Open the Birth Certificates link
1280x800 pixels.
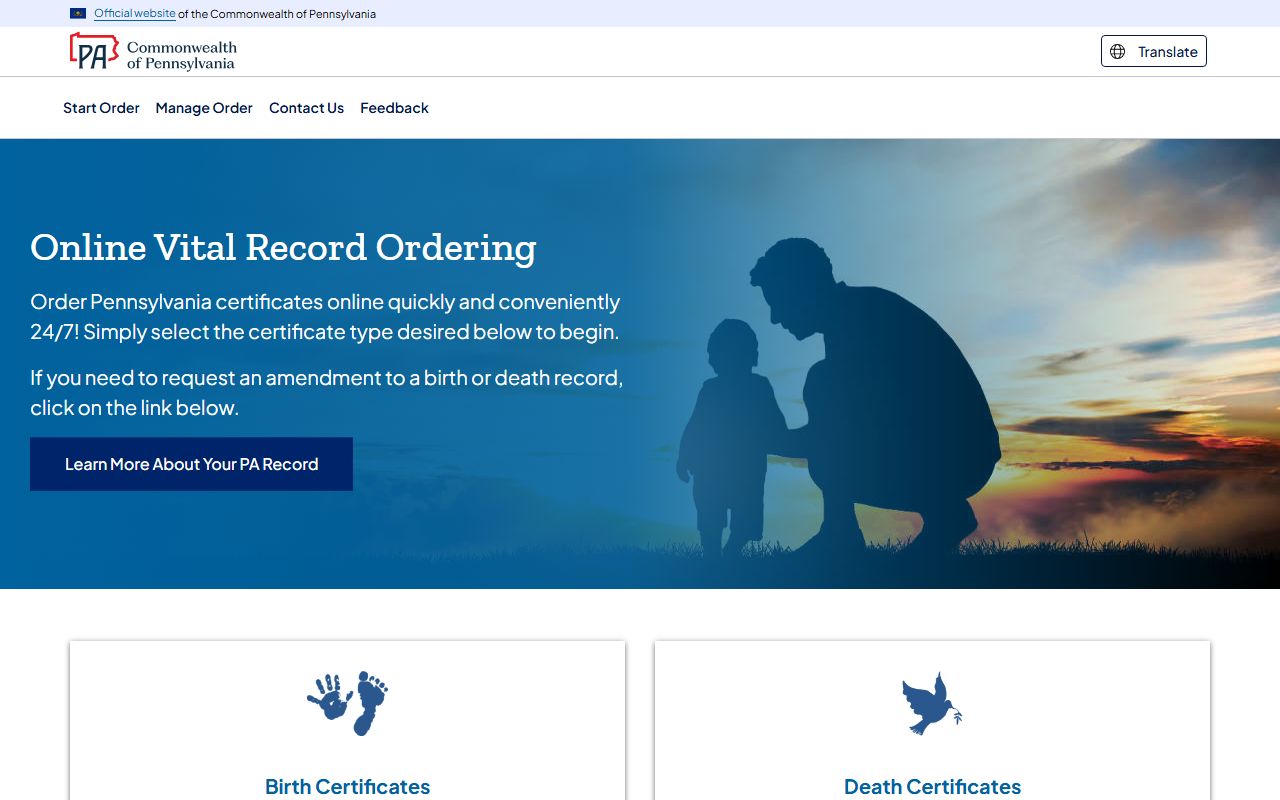click(347, 787)
